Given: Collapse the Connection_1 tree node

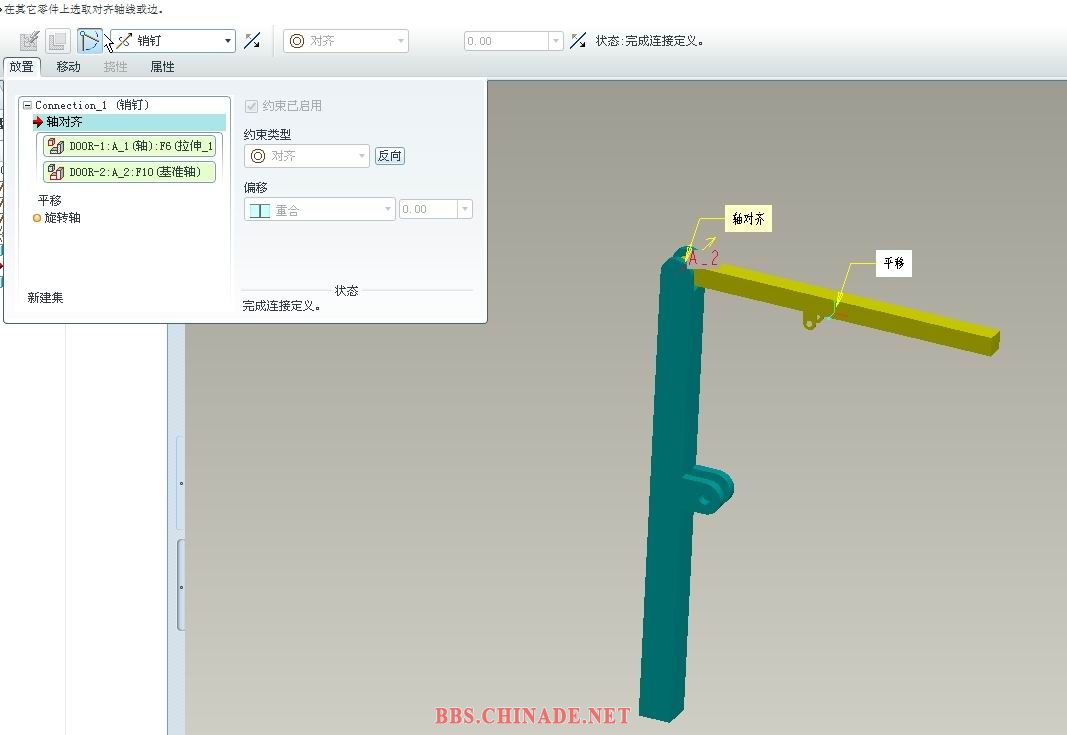Looking at the screenshot, I should (x=27, y=105).
